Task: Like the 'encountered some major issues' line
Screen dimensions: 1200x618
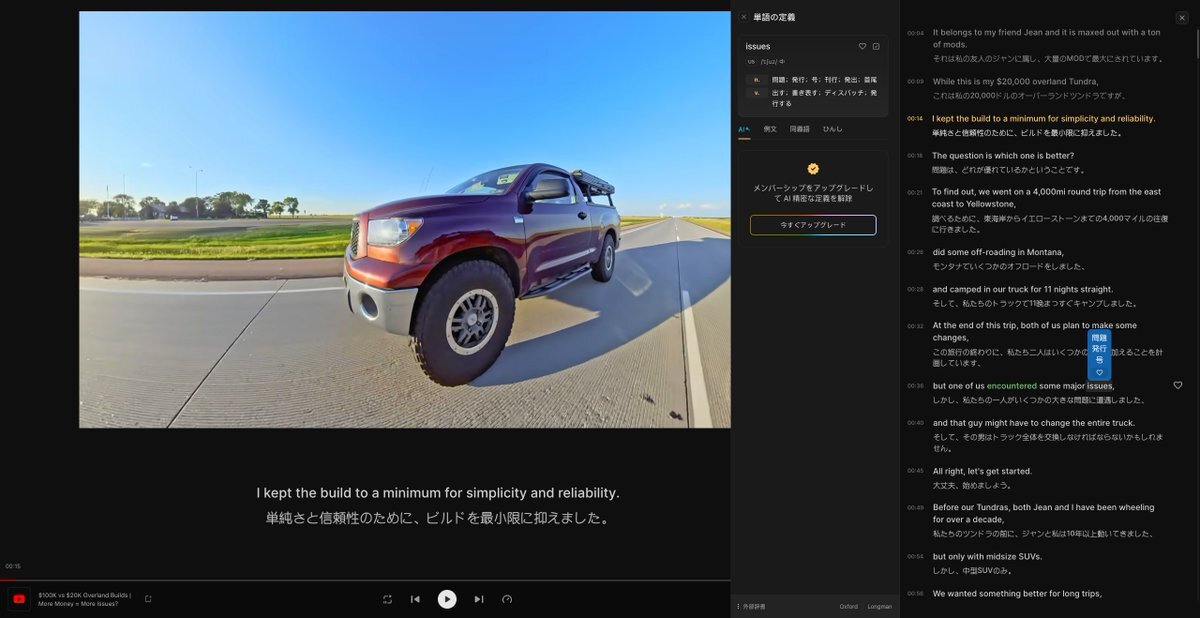Action: tap(1177, 385)
